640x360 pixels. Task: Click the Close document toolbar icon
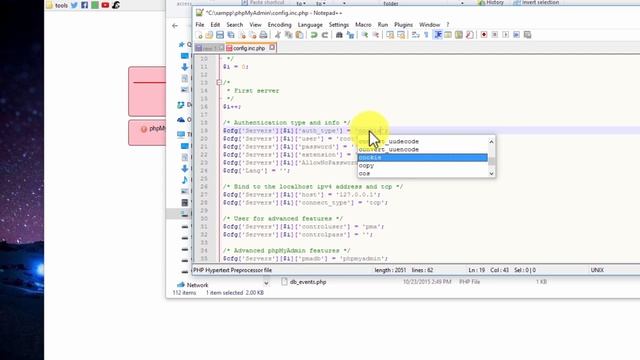(242, 35)
